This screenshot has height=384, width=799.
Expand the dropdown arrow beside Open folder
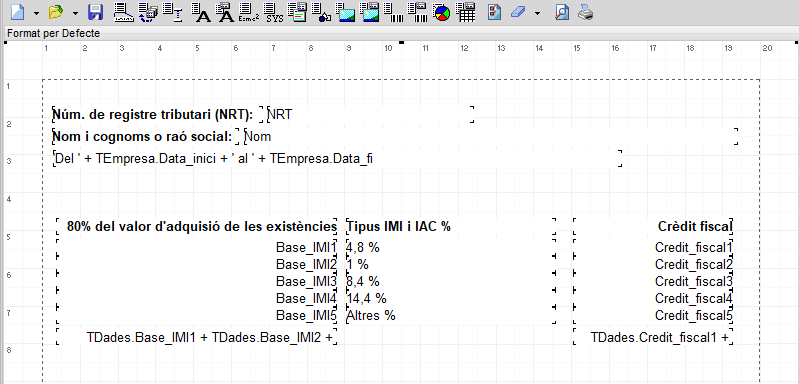click(75, 12)
